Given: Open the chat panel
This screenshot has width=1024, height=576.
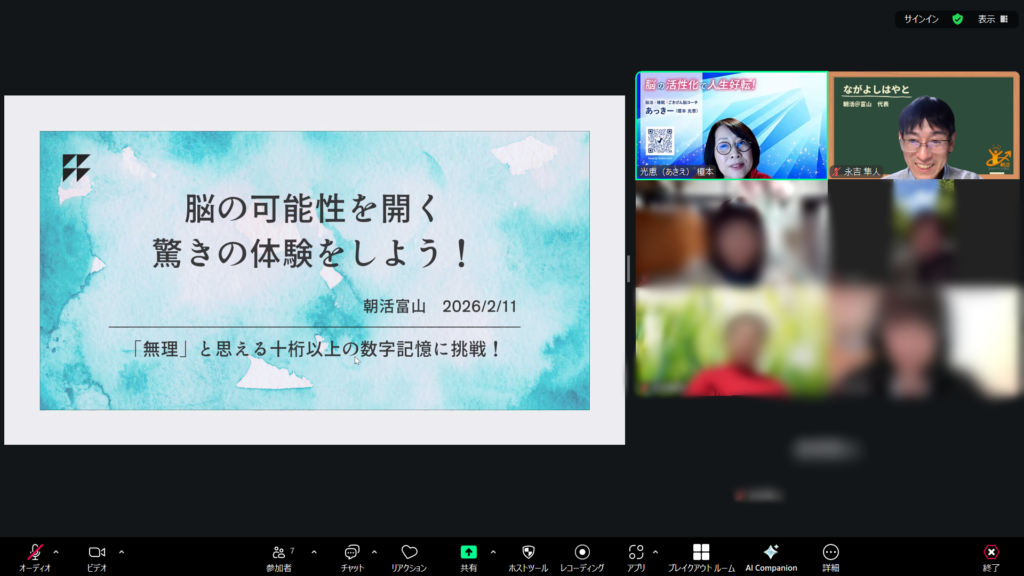Looking at the screenshot, I should 352,553.
